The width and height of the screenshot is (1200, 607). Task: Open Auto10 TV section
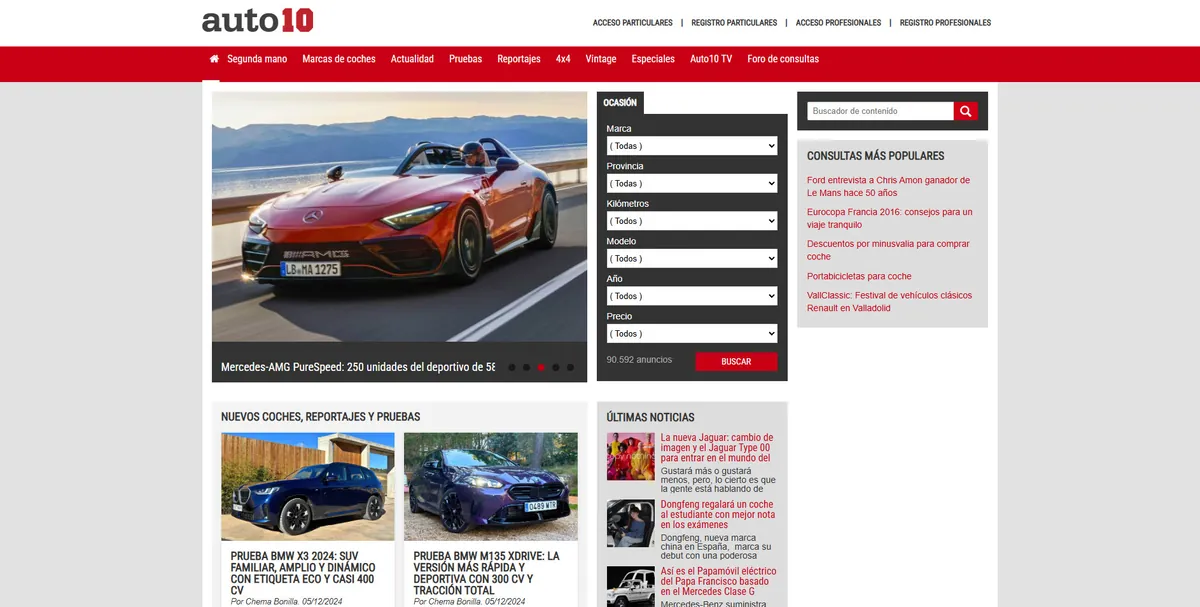click(x=711, y=59)
